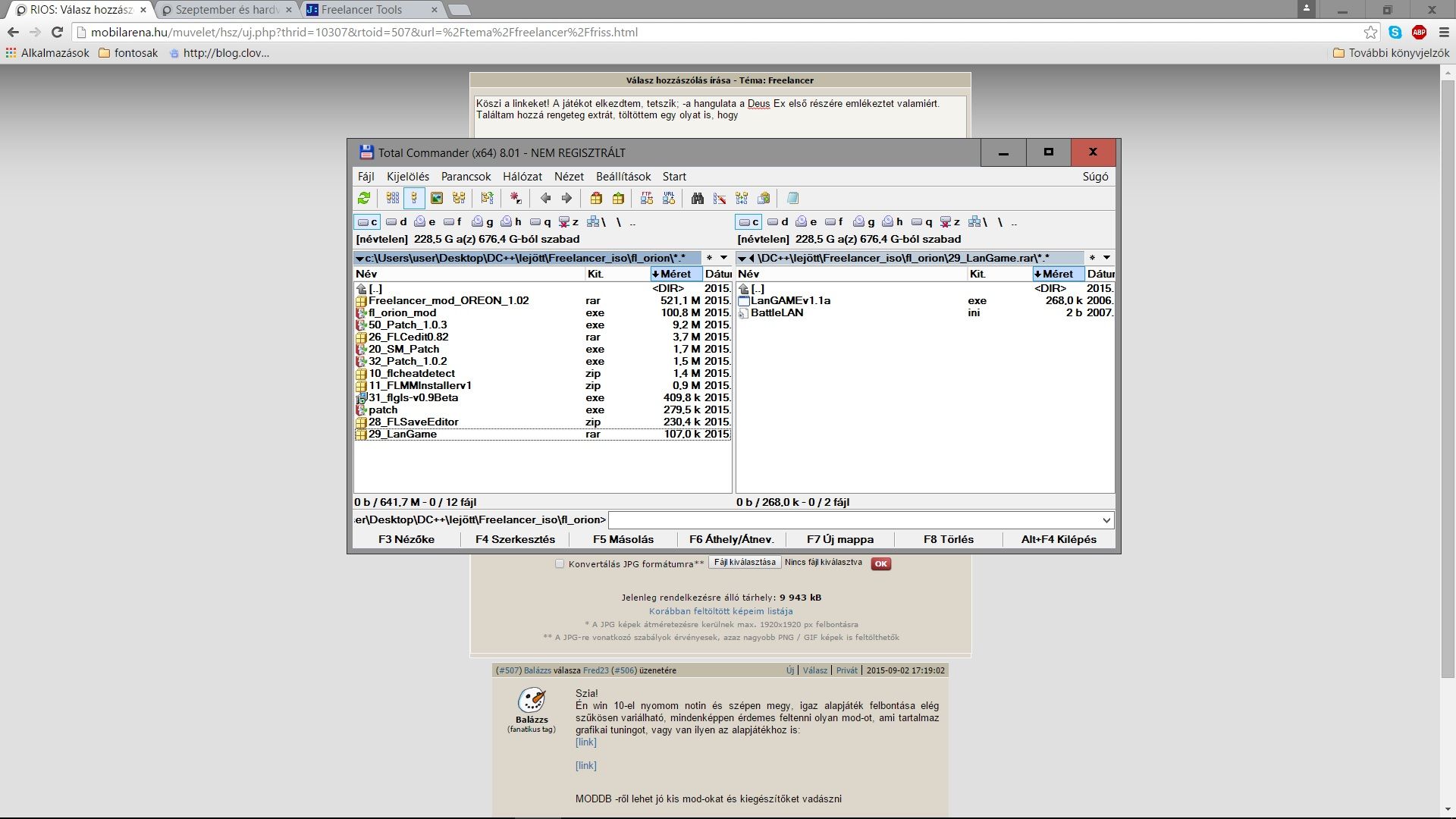
Task: Click the clipboard toolbar icon
Action: pyautogui.click(x=764, y=198)
